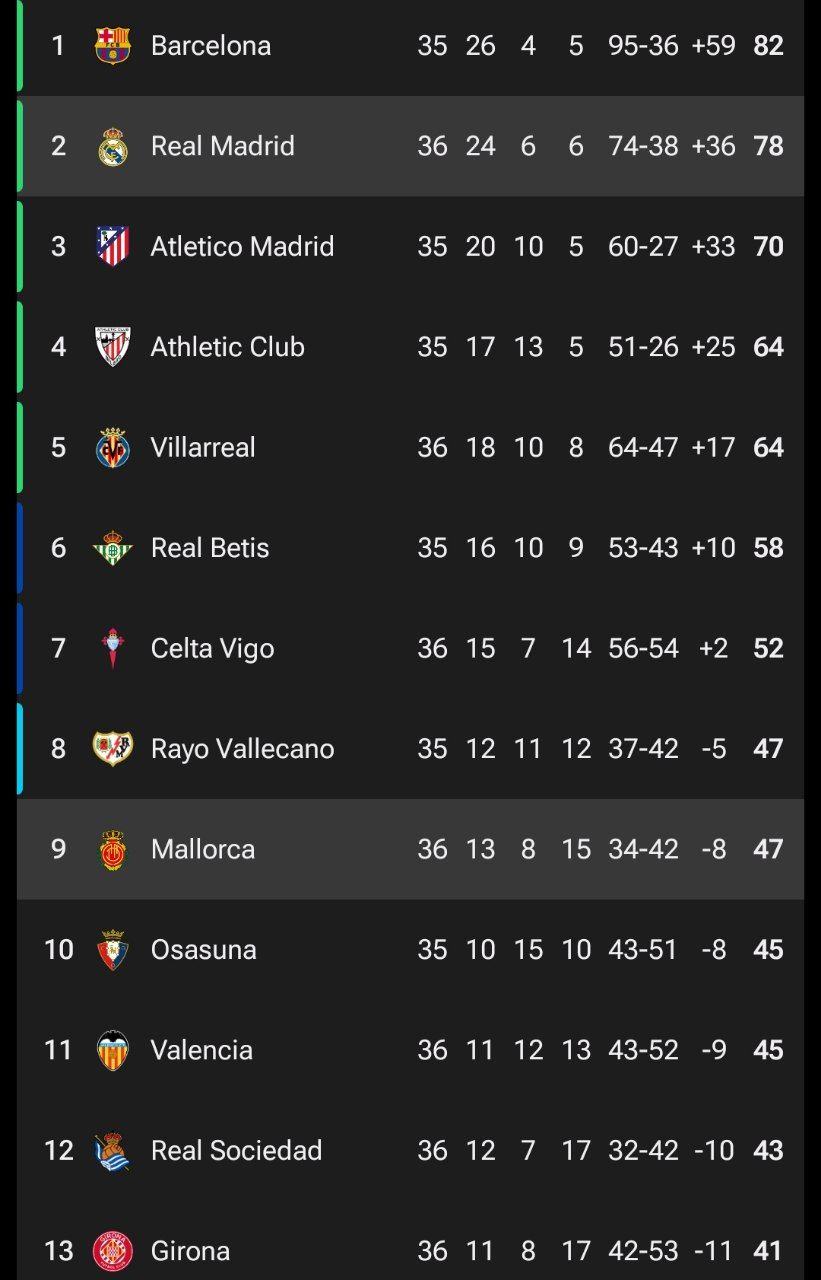The width and height of the screenshot is (821, 1280).
Task: Open the Real Sociedad team name
Action: pos(236,1150)
